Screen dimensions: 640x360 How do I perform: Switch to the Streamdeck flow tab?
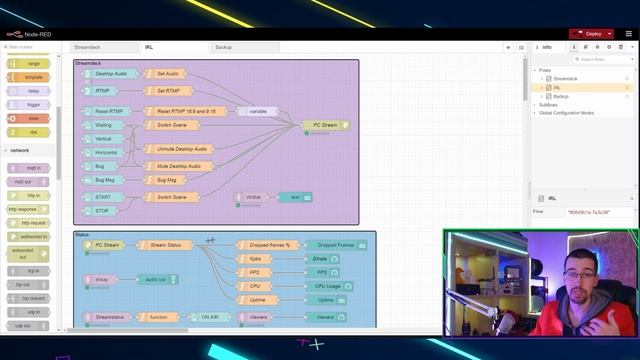(x=104, y=47)
